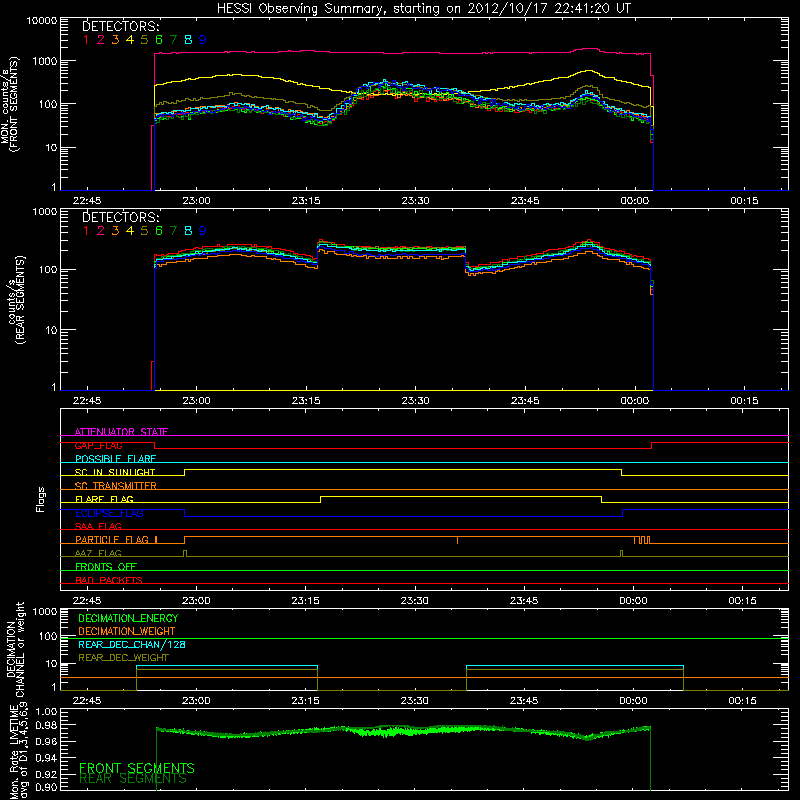This screenshot has width=800, height=800.
Task: Click magenta detector 2 in front segments legend
Action: point(101,40)
